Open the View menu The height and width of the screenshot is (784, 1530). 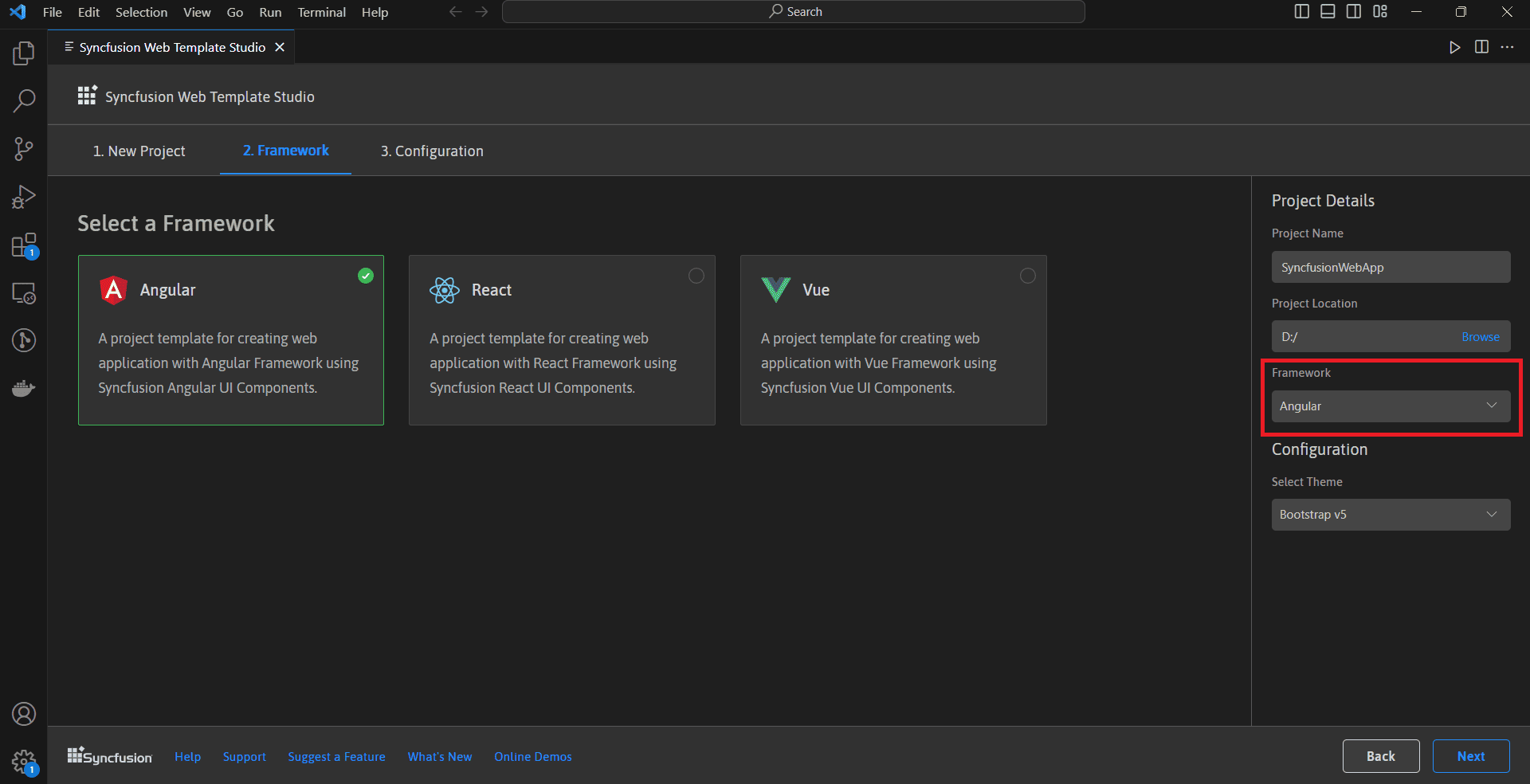click(x=197, y=12)
